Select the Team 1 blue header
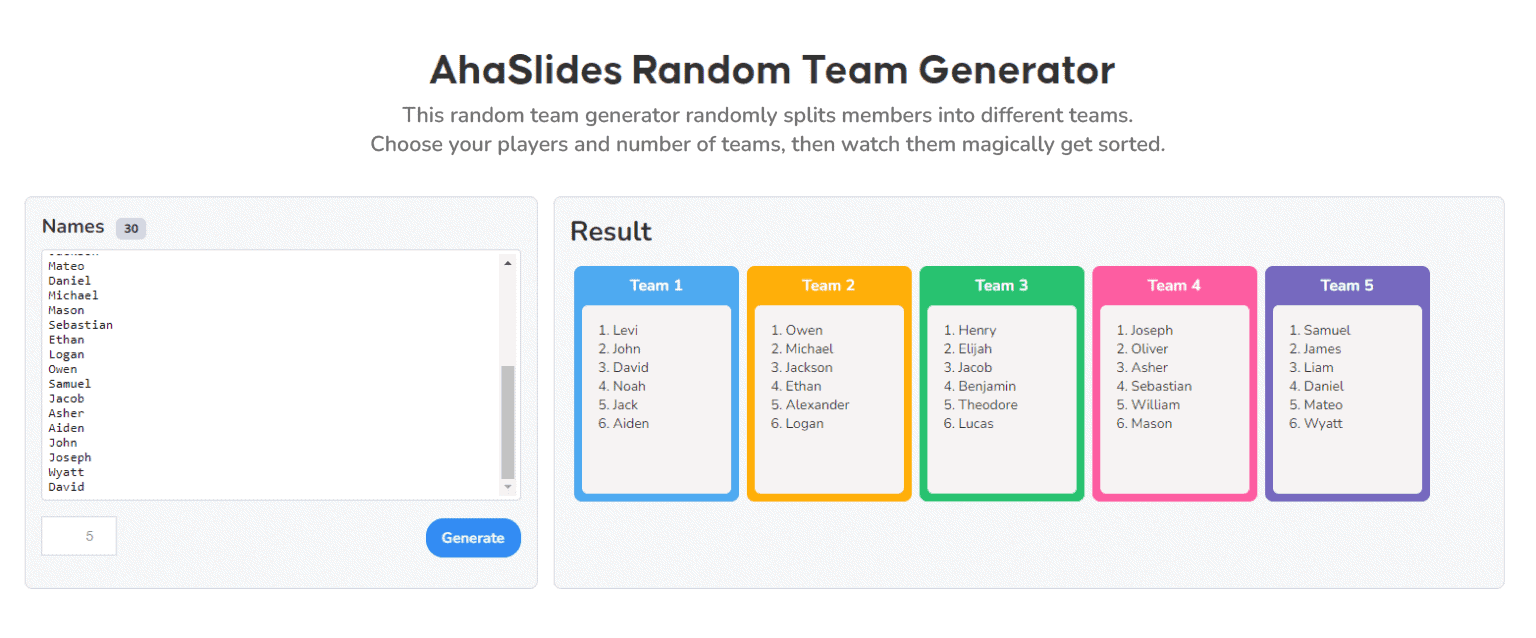This screenshot has height=638, width=1536. pyautogui.click(x=656, y=285)
